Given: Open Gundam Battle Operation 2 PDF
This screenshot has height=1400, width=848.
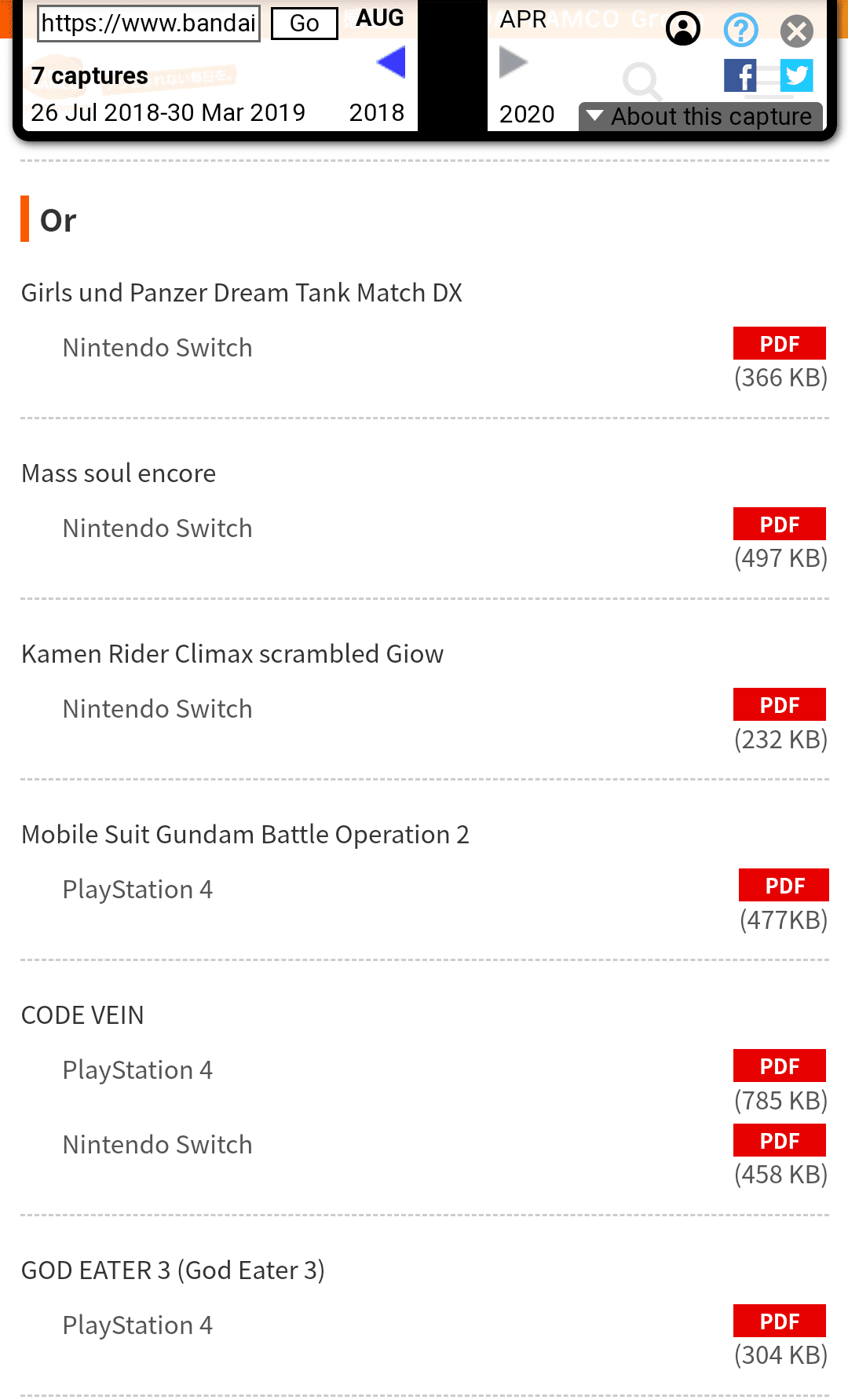Looking at the screenshot, I should (x=784, y=886).
